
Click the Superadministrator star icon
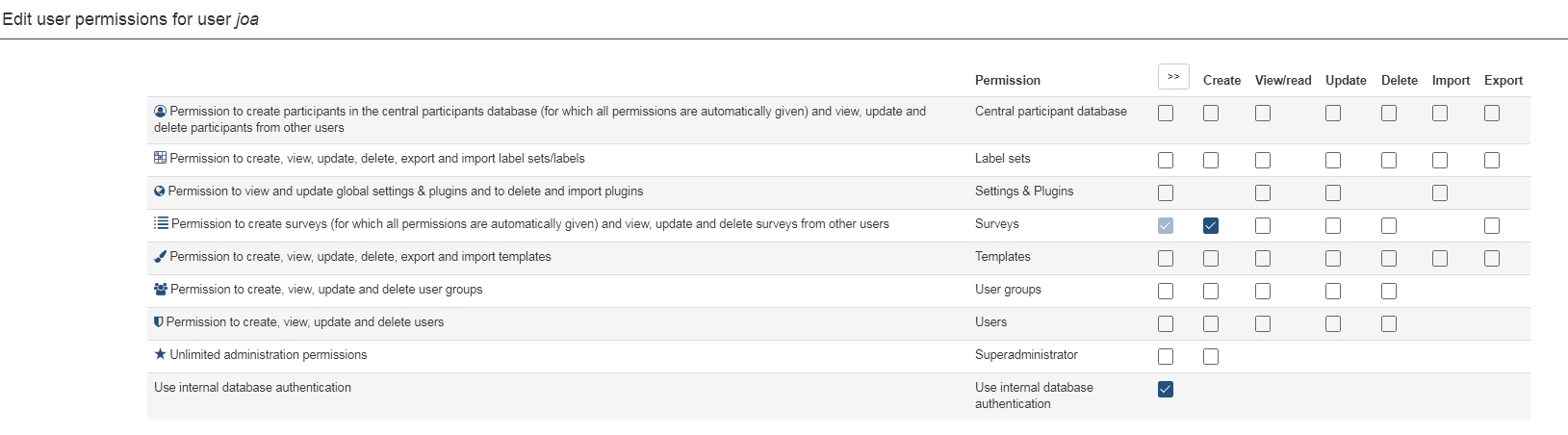coord(161,354)
